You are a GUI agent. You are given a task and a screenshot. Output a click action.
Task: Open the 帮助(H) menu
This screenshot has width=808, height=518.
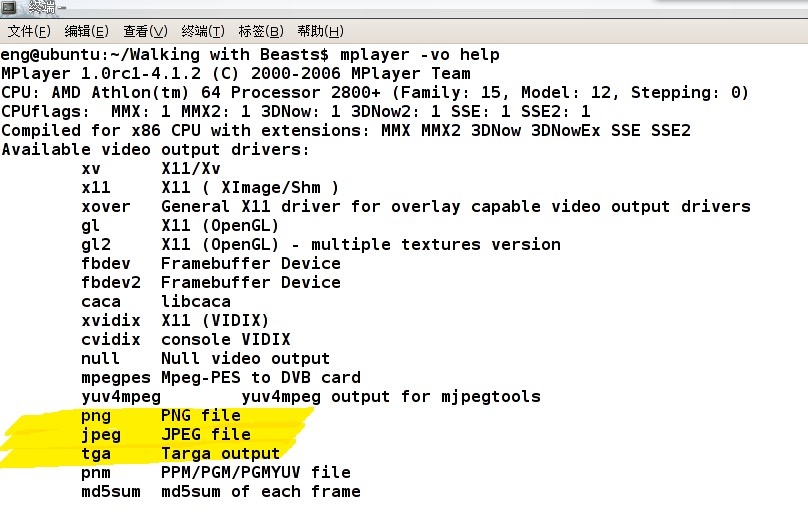tap(320, 31)
